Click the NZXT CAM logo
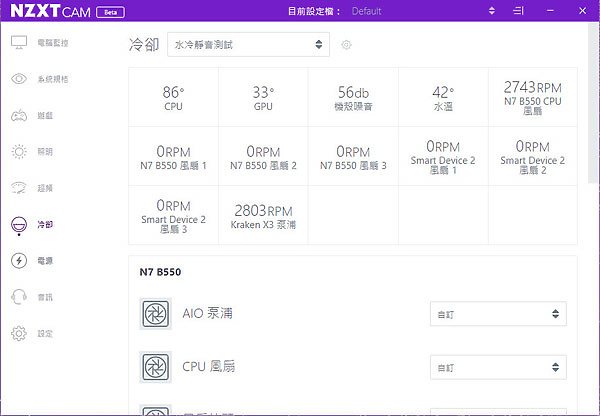The image size is (600, 416). coord(51,11)
